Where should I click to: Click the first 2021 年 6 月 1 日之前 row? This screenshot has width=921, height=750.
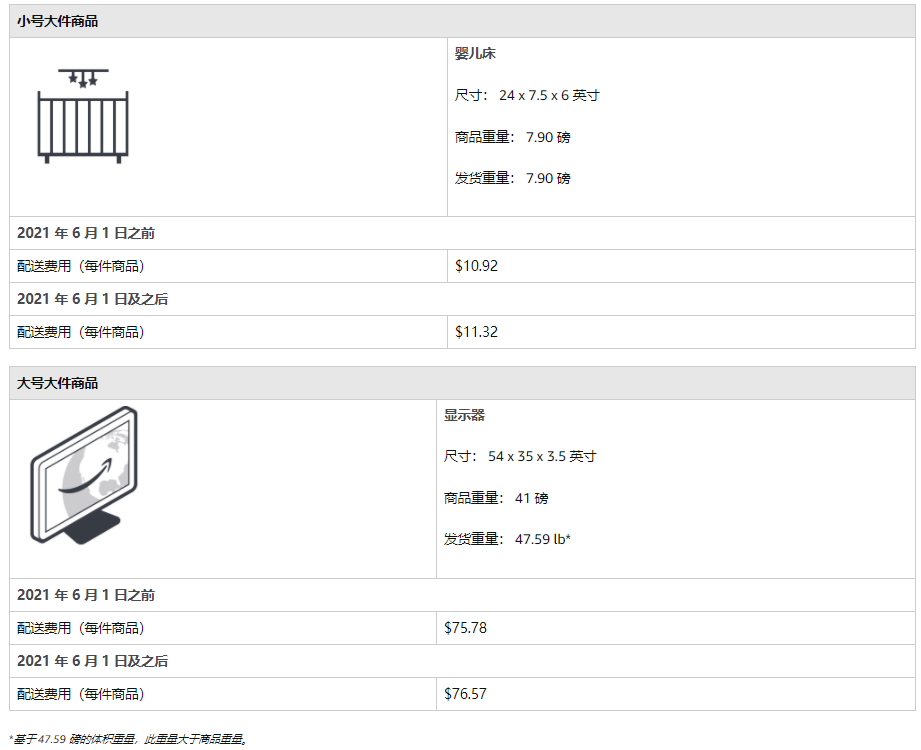click(x=86, y=233)
